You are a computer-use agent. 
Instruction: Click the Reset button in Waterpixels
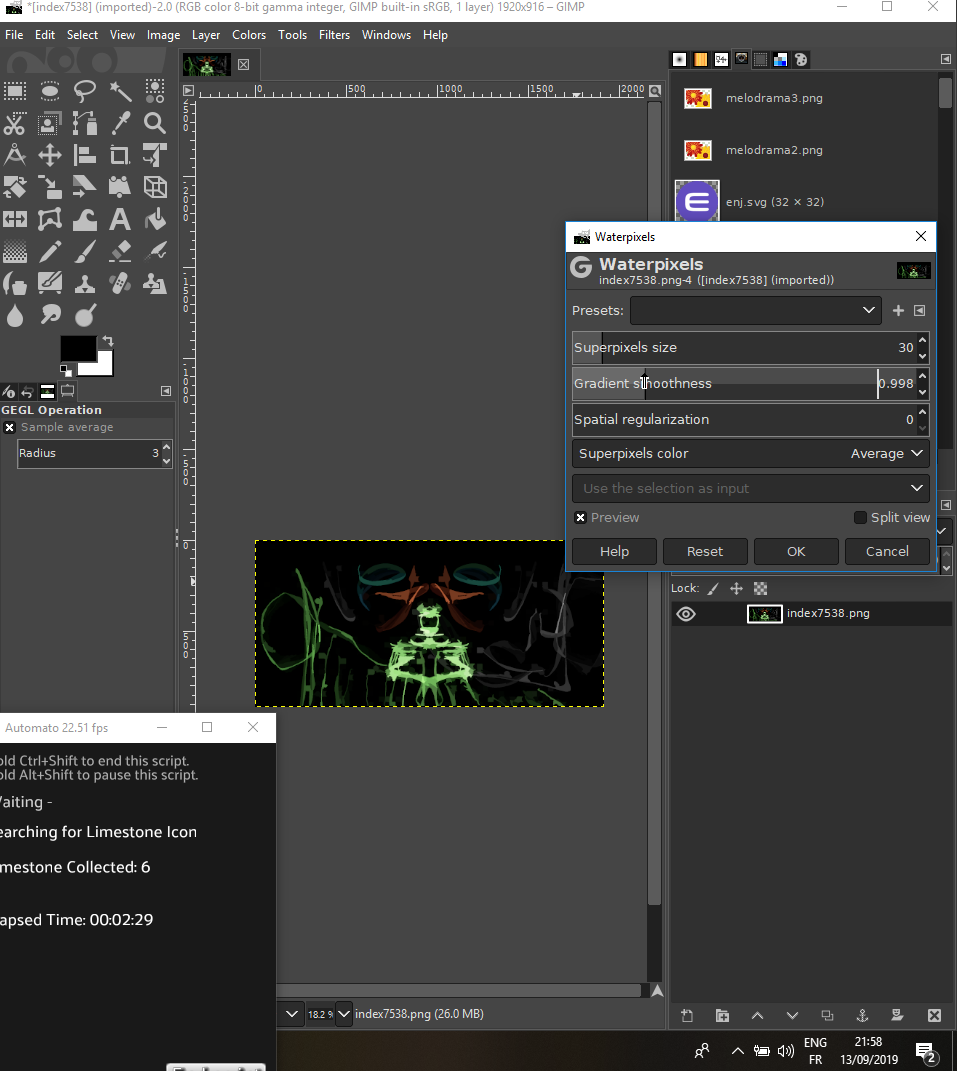coord(705,551)
